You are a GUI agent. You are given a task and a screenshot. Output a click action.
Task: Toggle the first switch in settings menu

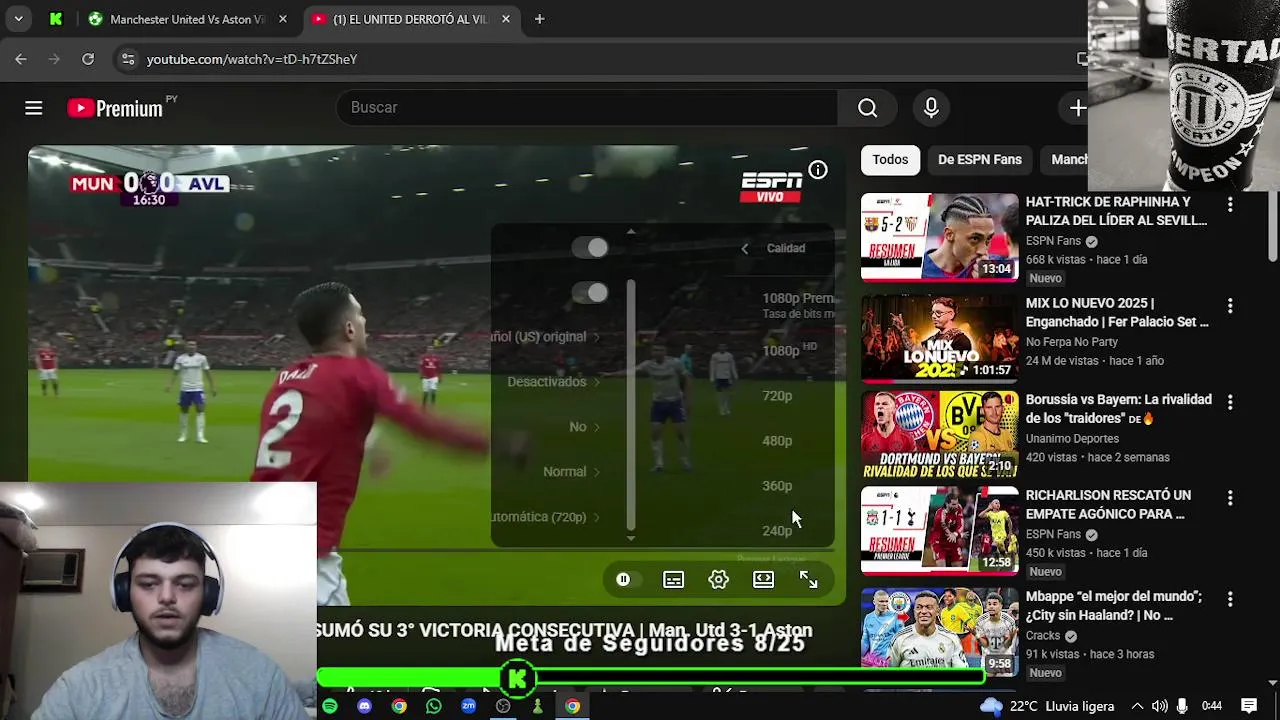pyautogui.click(x=590, y=248)
